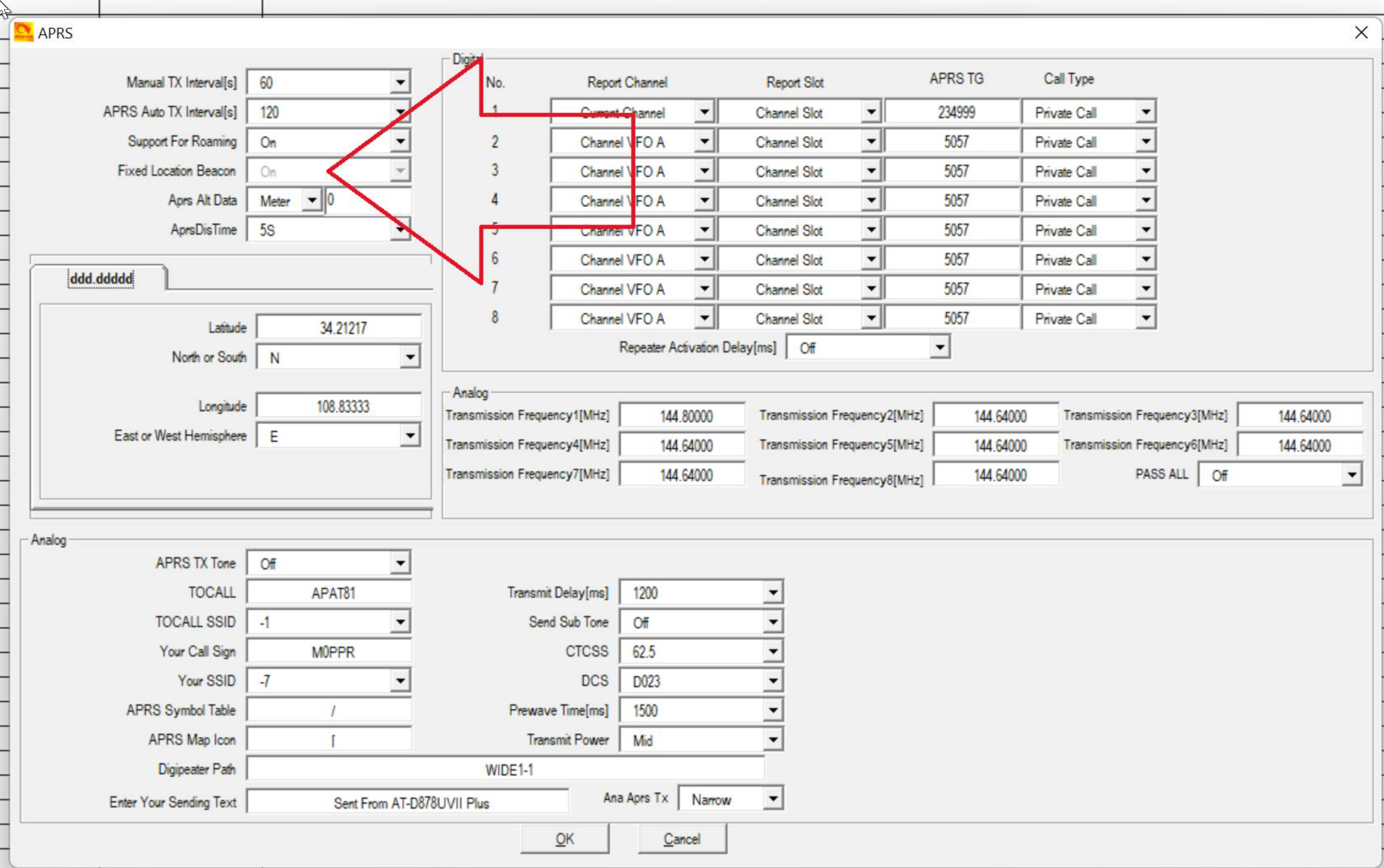
Task: Click APRS TG field in row 4
Action: [x=952, y=201]
